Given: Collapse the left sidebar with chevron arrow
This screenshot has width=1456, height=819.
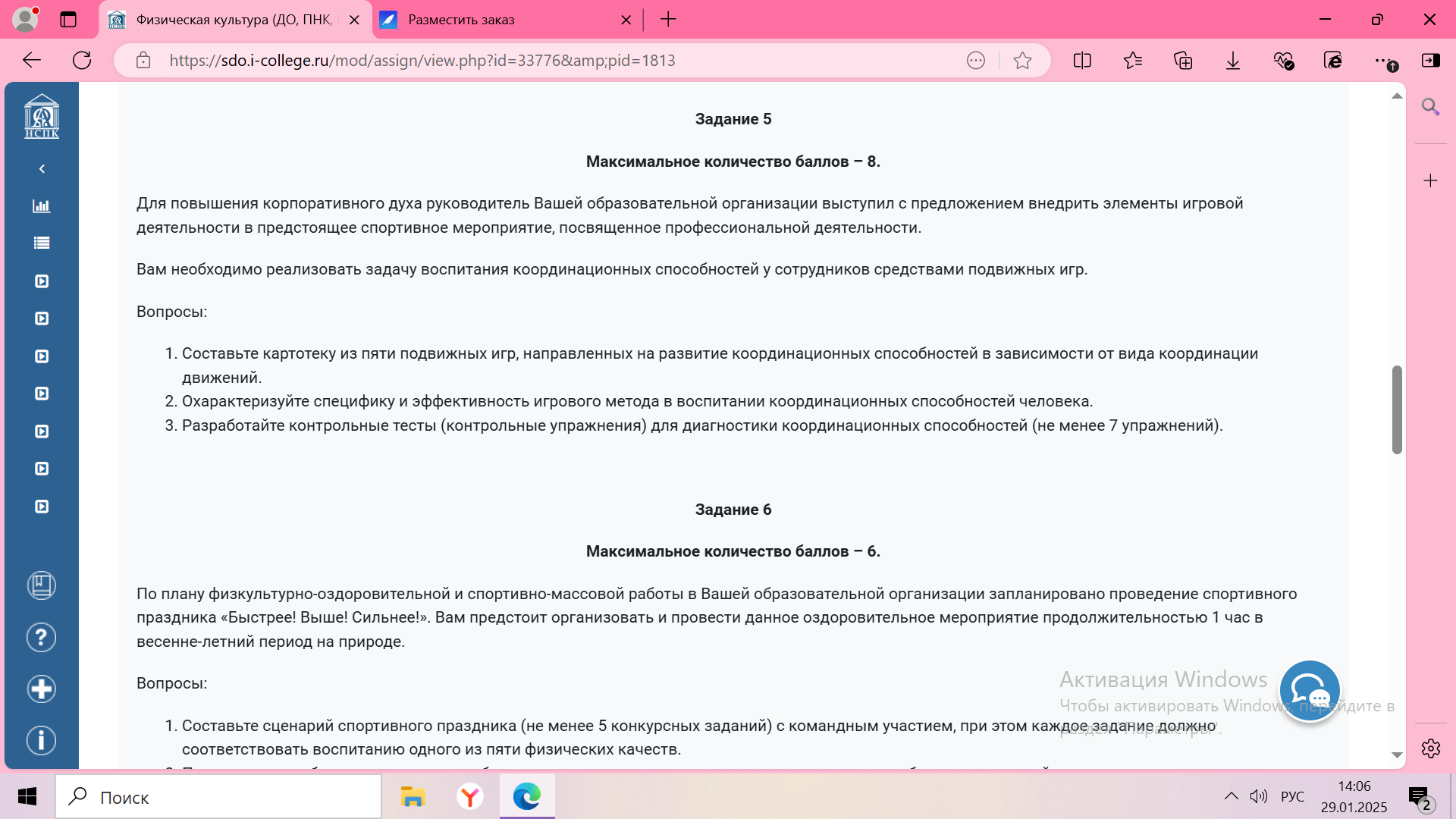Looking at the screenshot, I should tap(42, 168).
